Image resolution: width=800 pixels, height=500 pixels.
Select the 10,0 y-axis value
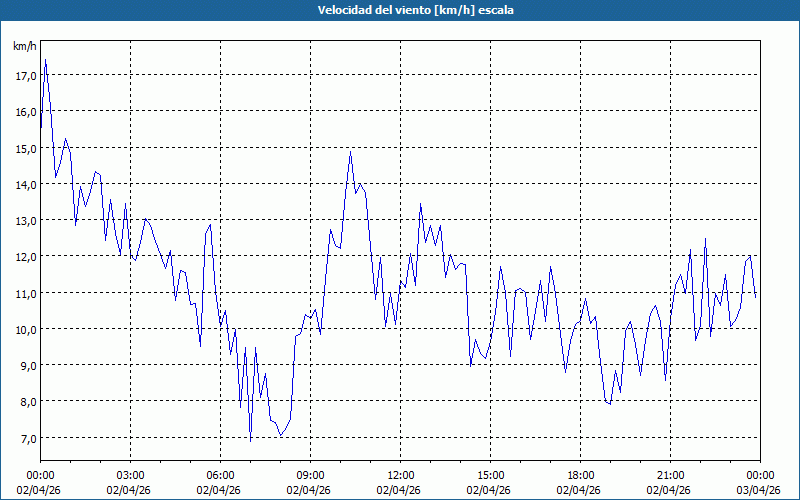coord(25,329)
